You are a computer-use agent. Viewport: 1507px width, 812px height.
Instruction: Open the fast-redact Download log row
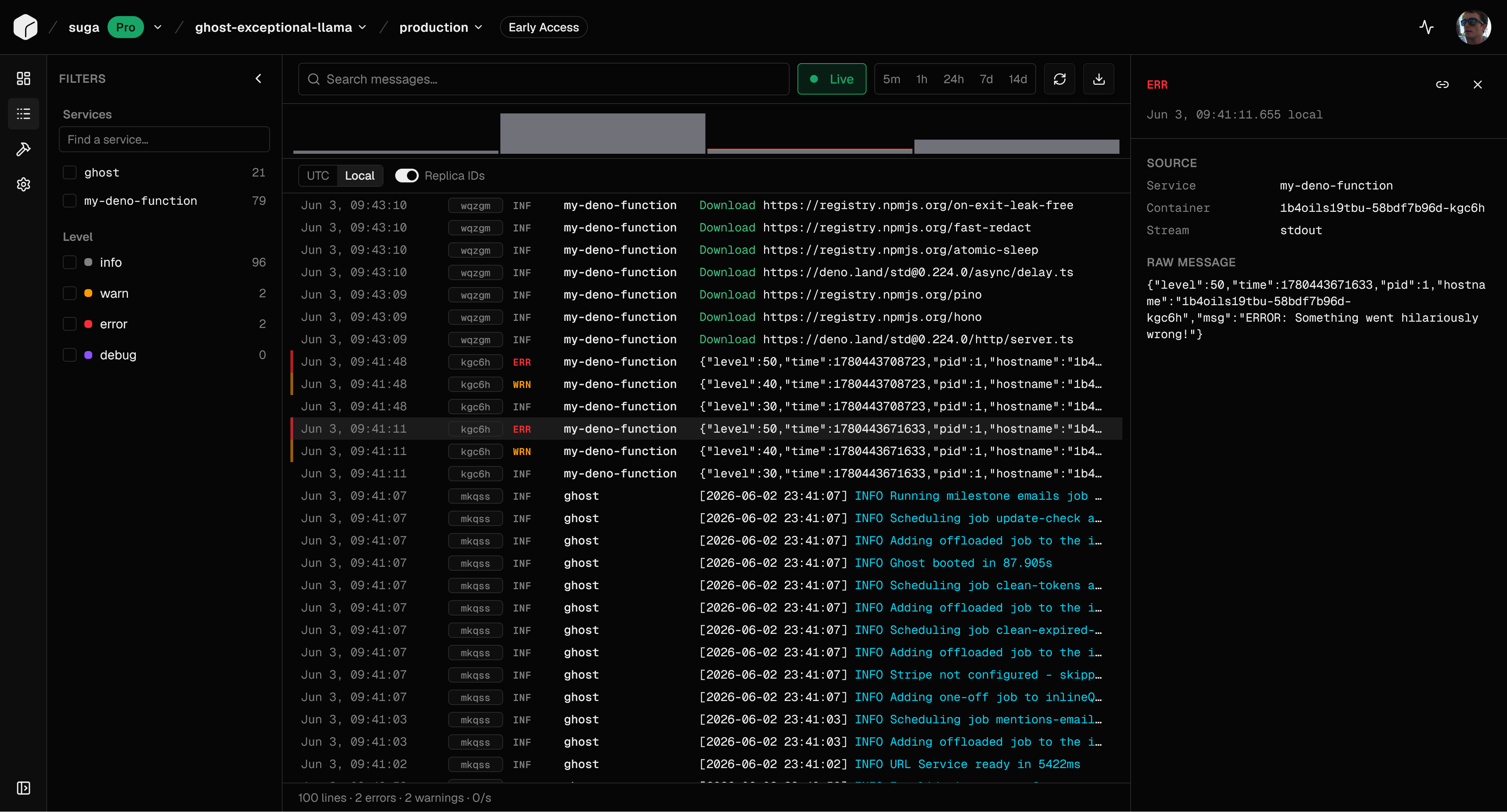click(706, 228)
